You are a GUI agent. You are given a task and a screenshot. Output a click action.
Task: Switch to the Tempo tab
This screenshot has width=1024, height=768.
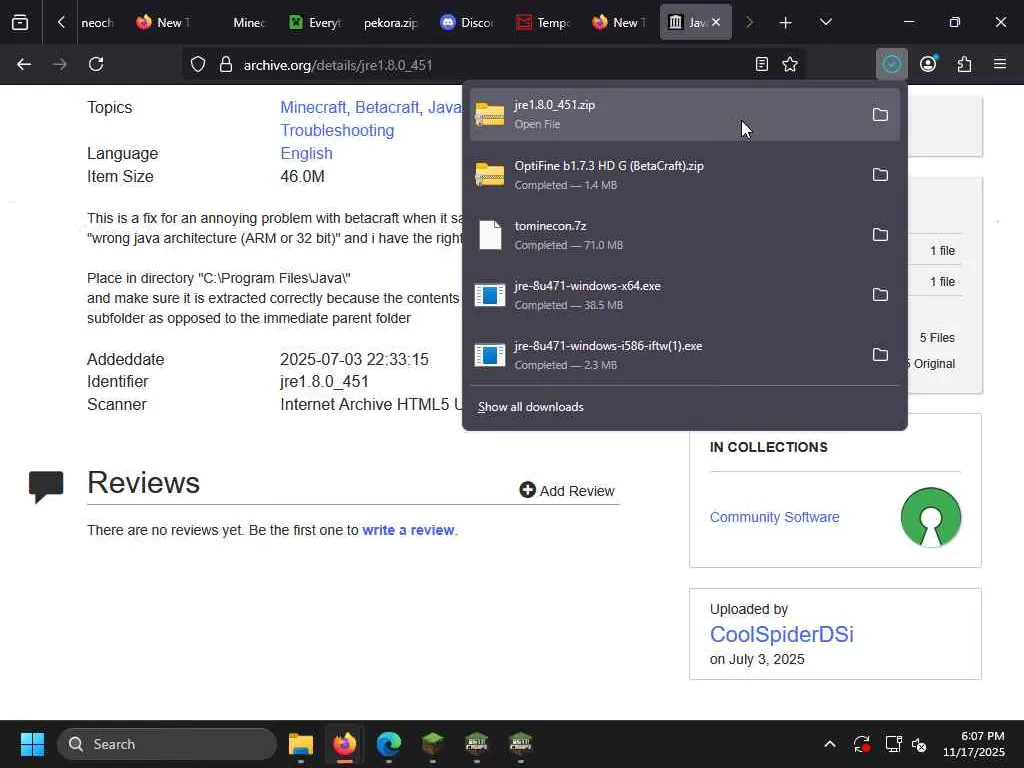click(x=543, y=23)
